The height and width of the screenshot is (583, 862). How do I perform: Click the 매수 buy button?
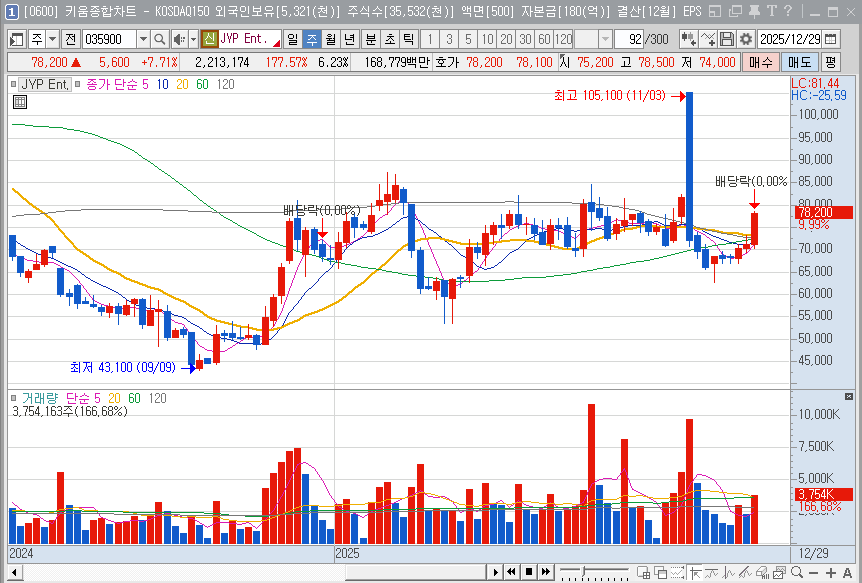point(760,62)
